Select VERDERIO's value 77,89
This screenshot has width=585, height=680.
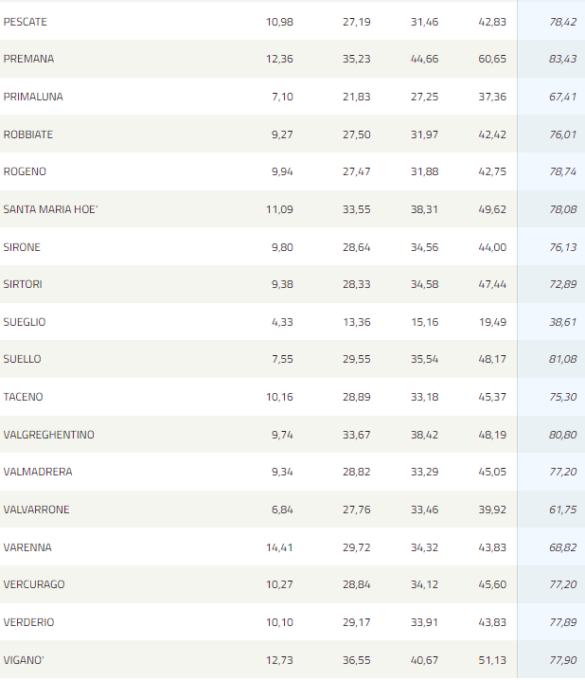click(563, 622)
